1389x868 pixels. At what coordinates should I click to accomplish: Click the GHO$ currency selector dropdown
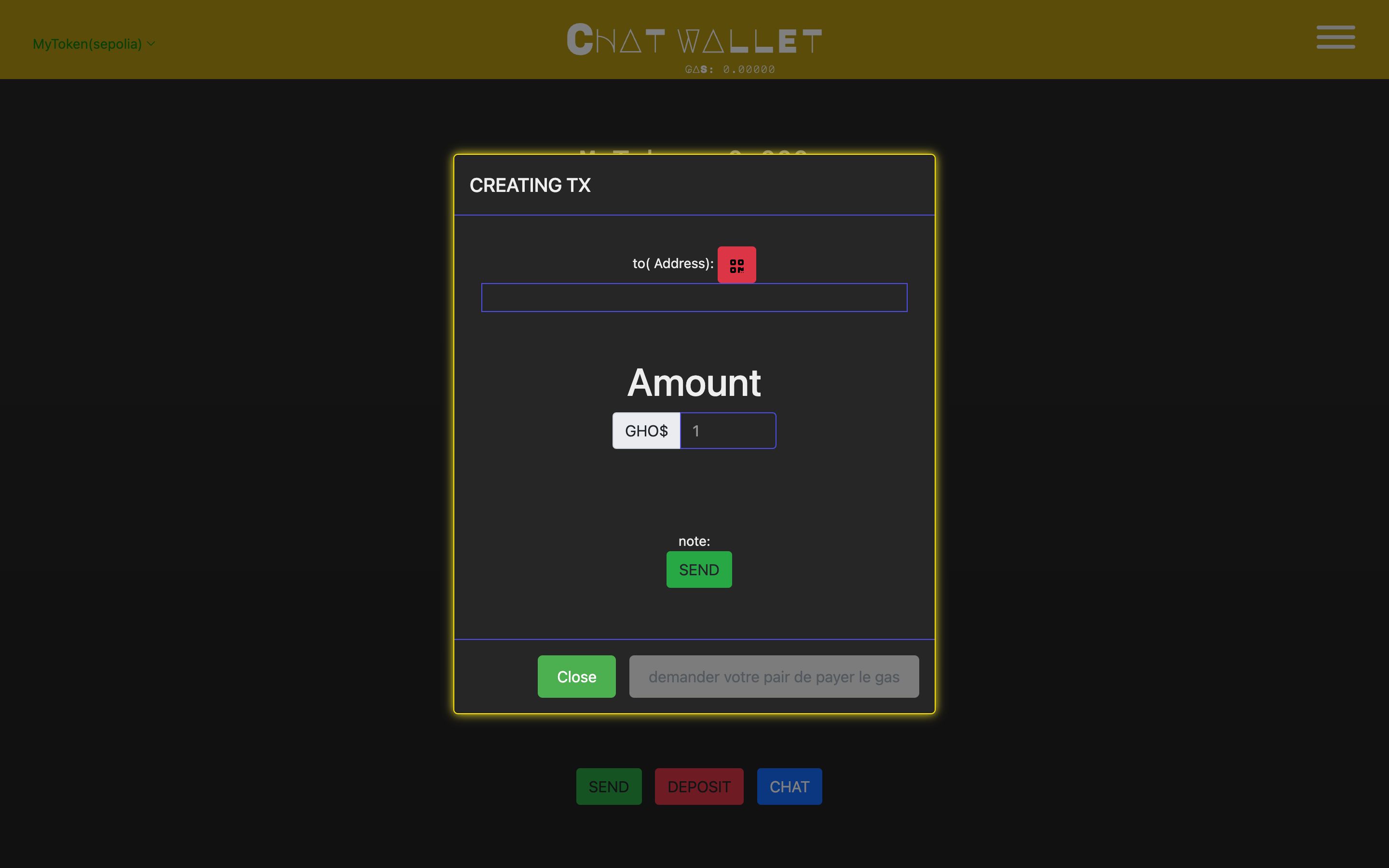tap(647, 430)
